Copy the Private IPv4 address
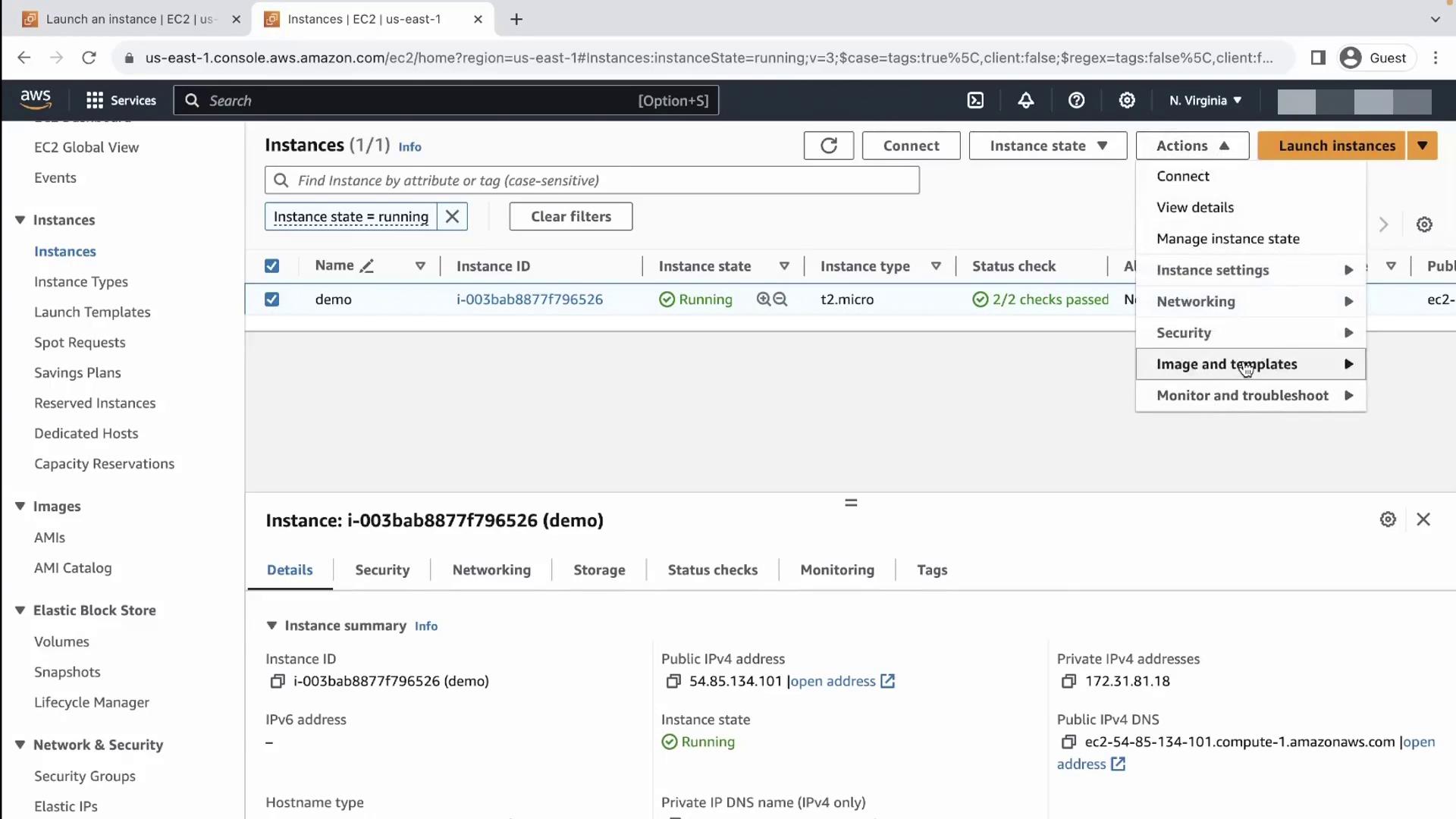The image size is (1456, 819). pos(1068,681)
